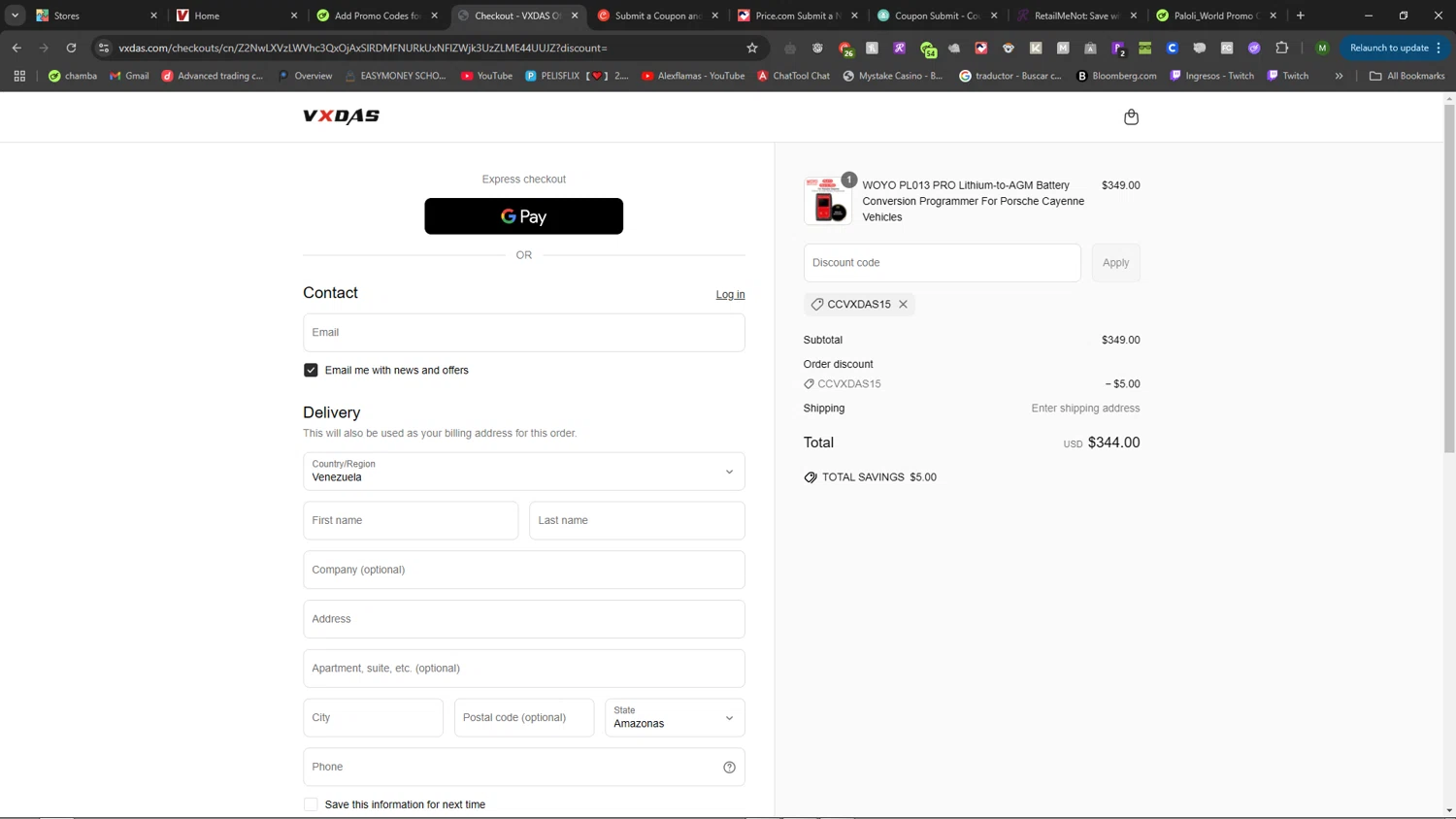Focus the Discount code field
1456x819 pixels.
click(943, 263)
